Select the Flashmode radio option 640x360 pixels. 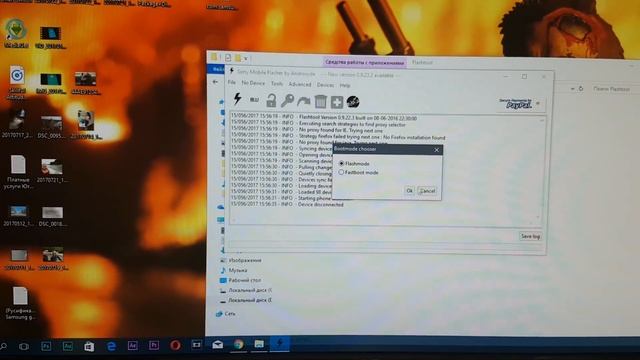[x=354, y=163]
